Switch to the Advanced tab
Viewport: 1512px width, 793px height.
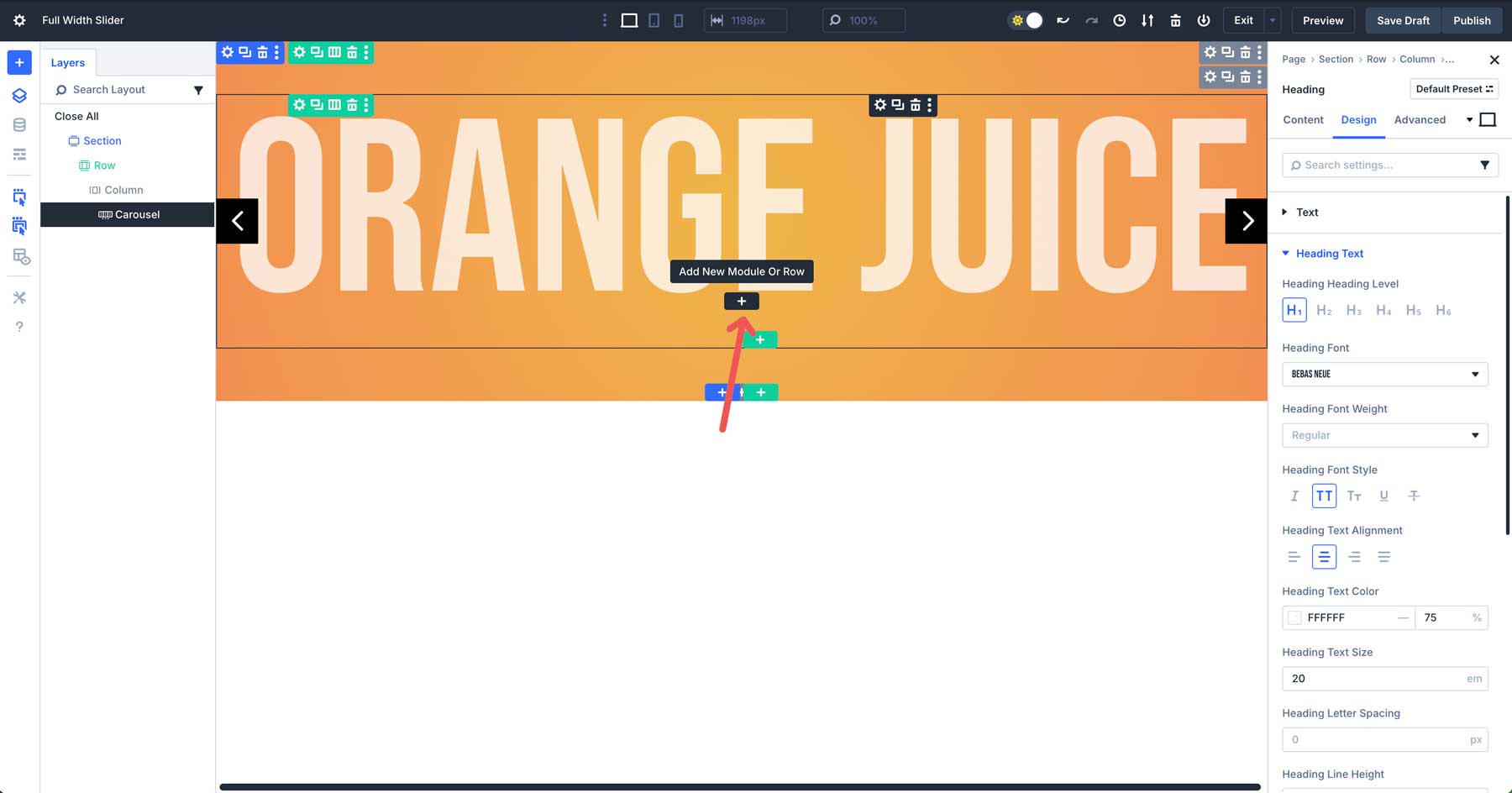click(x=1420, y=120)
